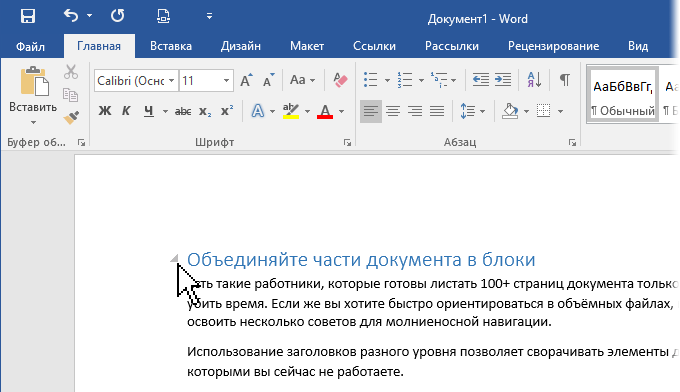The width and height of the screenshot is (680, 392).
Task: Collapse the heading using the triangle marker
Action: 174,258
